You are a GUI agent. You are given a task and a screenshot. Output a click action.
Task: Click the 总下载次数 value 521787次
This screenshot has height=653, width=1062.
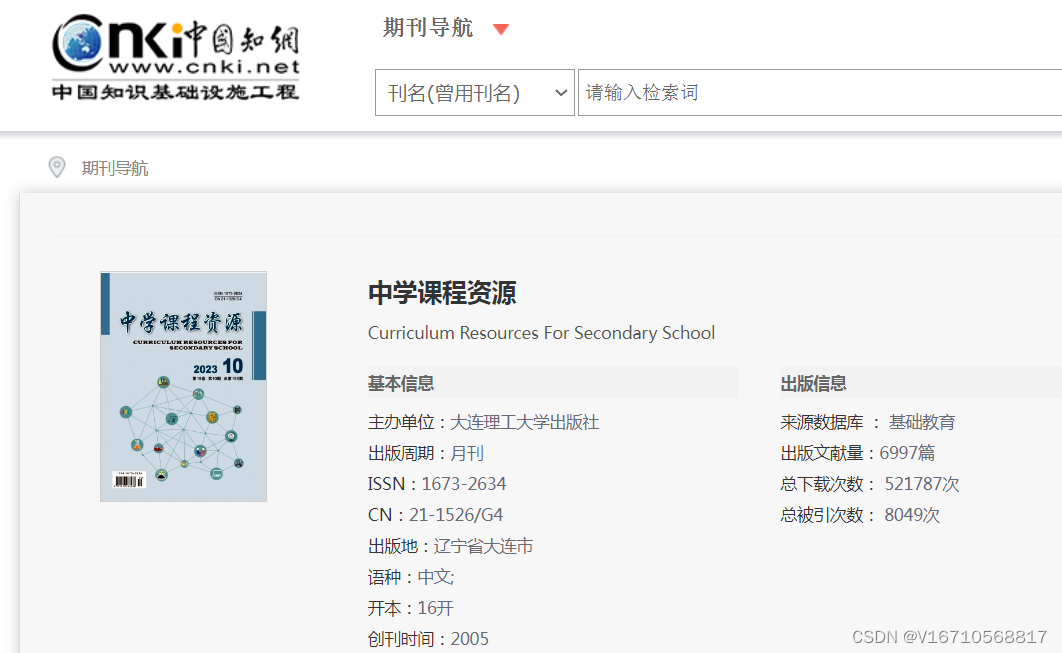pyautogui.click(x=922, y=484)
